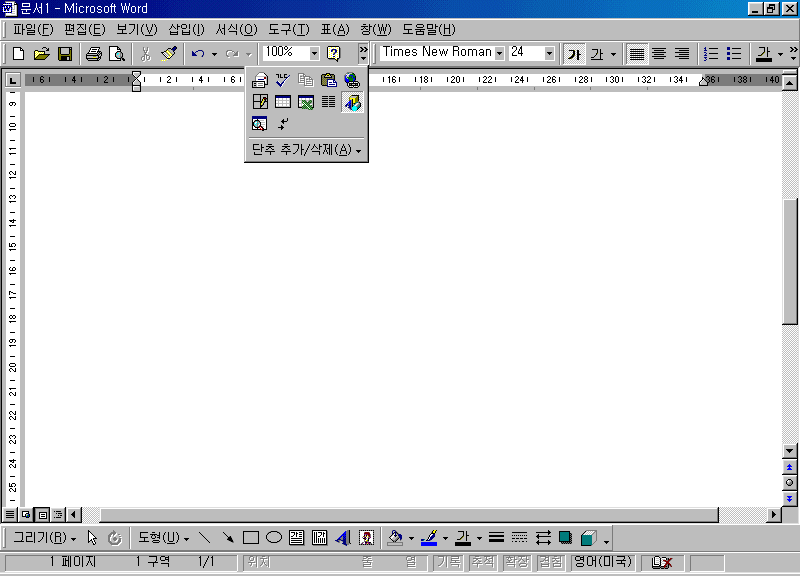Open the Dash Style options
Screen dimensions: 800x576
tap(519, 538)
